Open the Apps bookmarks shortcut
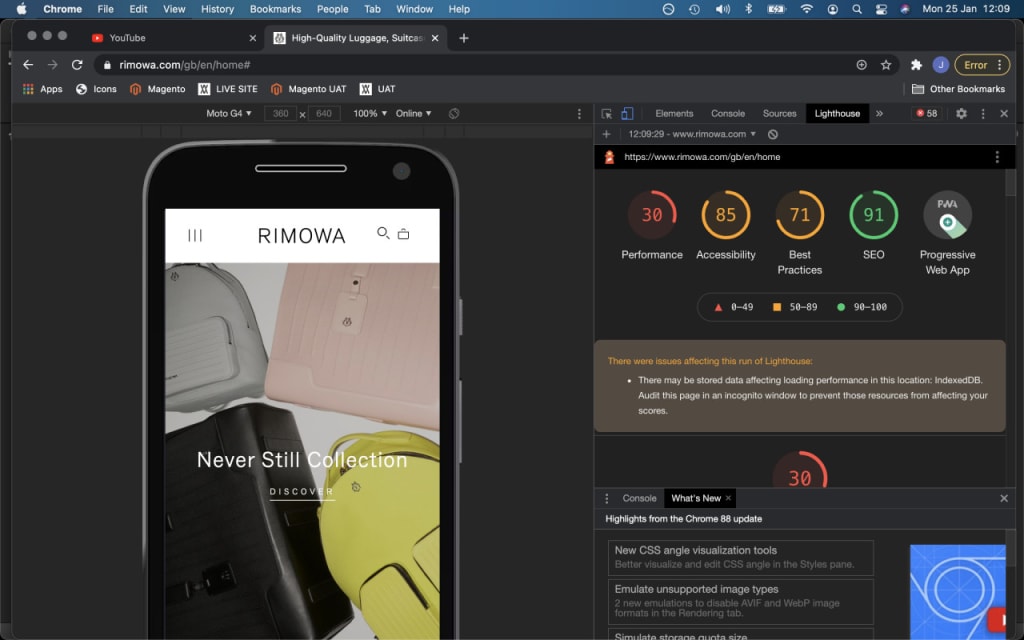 click(x=42, y=89)
